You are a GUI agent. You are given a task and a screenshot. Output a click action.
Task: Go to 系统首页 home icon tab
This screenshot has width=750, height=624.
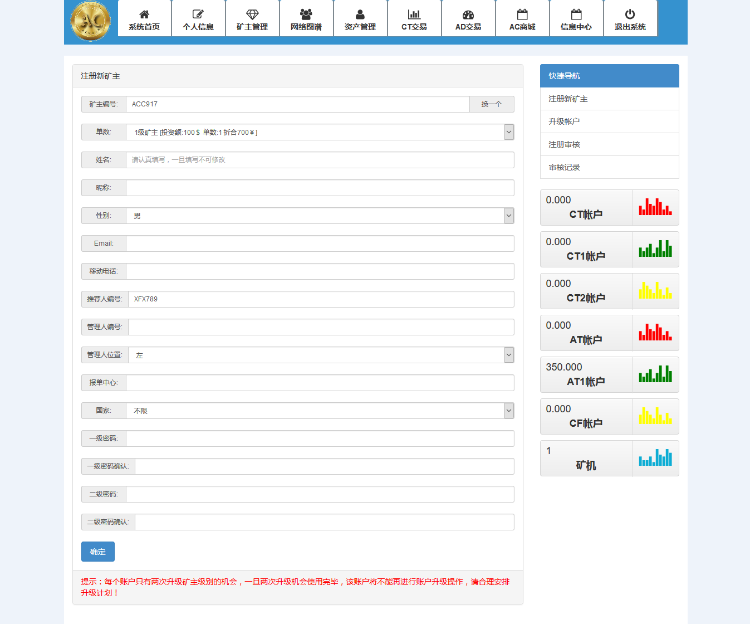pyautogui.click(x=144, y=19)
